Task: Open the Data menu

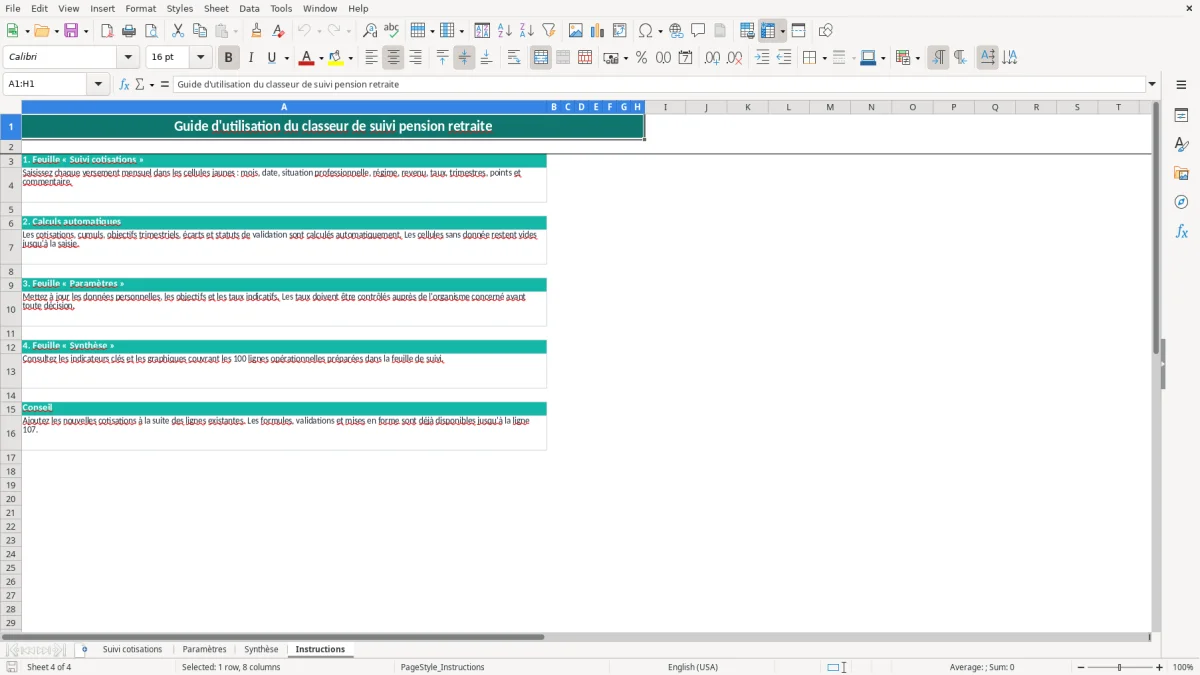Action: coord(249,8)
